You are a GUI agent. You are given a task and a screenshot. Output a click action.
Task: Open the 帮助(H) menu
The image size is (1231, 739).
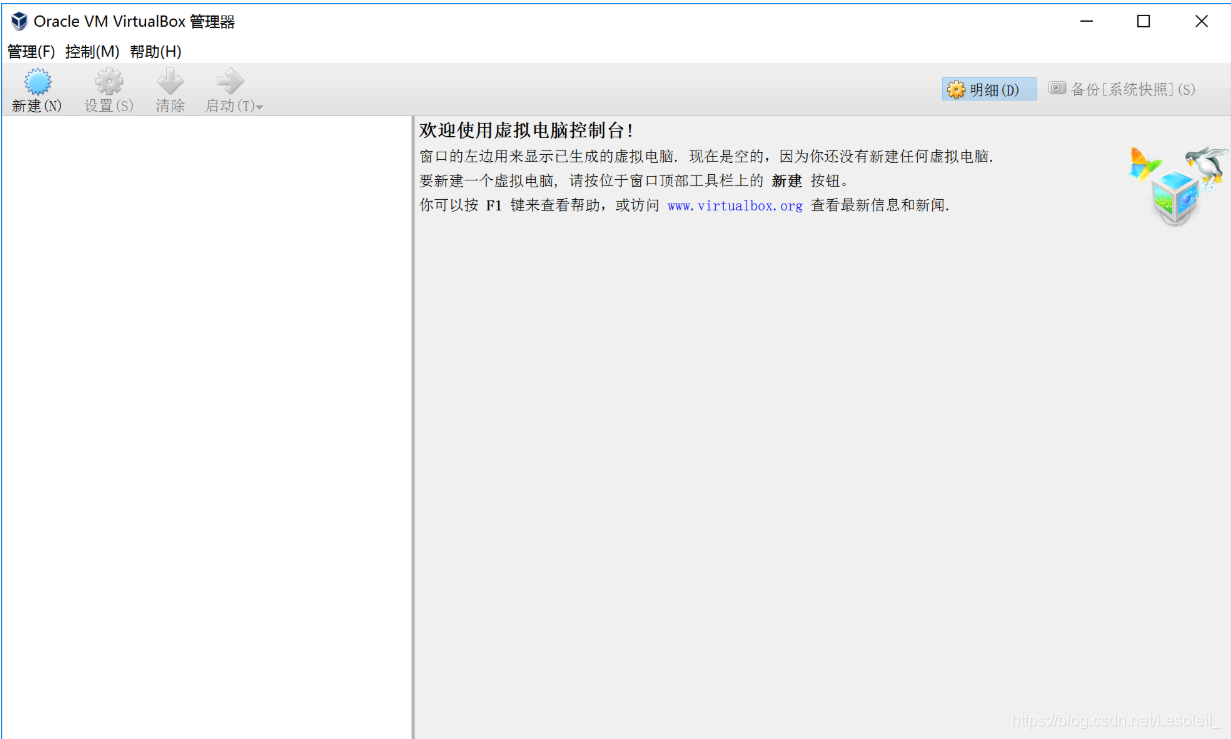[x=155, y=51]
